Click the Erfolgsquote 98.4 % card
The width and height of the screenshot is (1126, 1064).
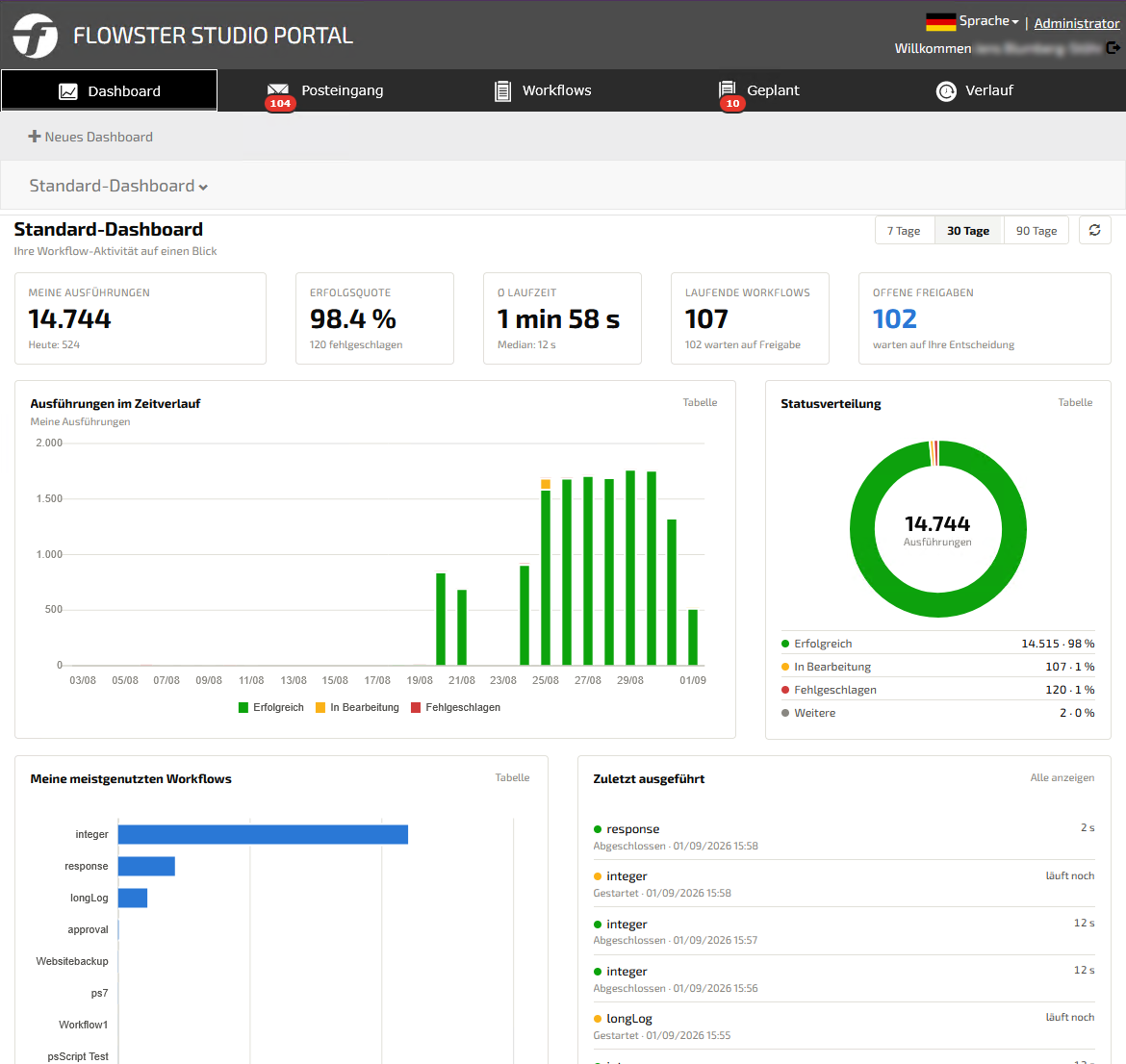coord(375,318)
